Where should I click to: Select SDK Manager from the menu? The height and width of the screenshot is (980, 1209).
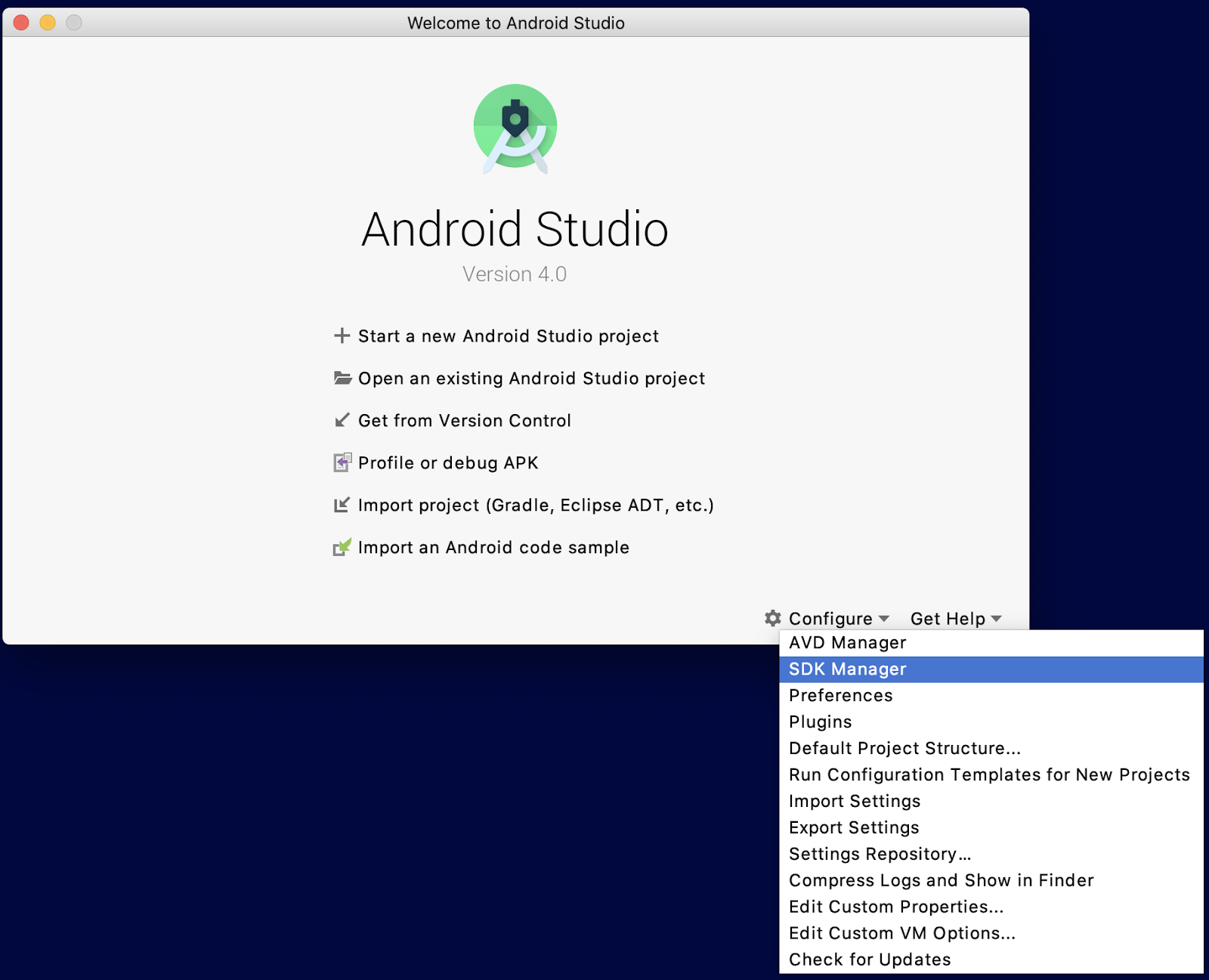[x=847, y=669]
